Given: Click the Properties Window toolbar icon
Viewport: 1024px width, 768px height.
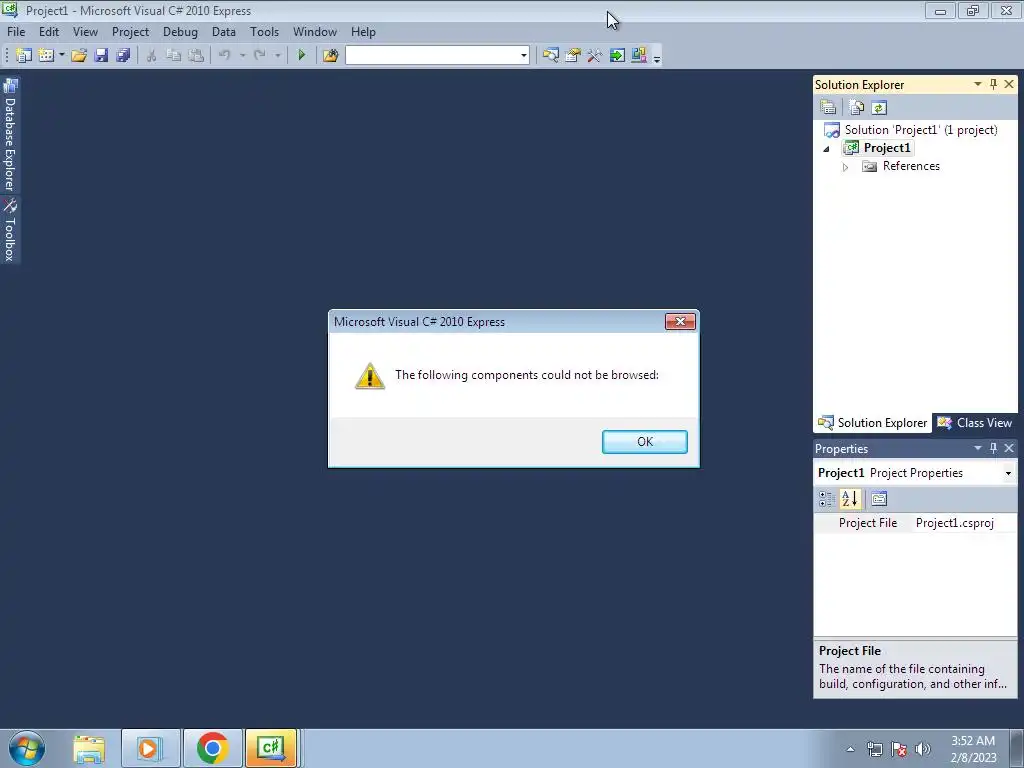Looking at the screenshot, I should (x=573, y=56).
